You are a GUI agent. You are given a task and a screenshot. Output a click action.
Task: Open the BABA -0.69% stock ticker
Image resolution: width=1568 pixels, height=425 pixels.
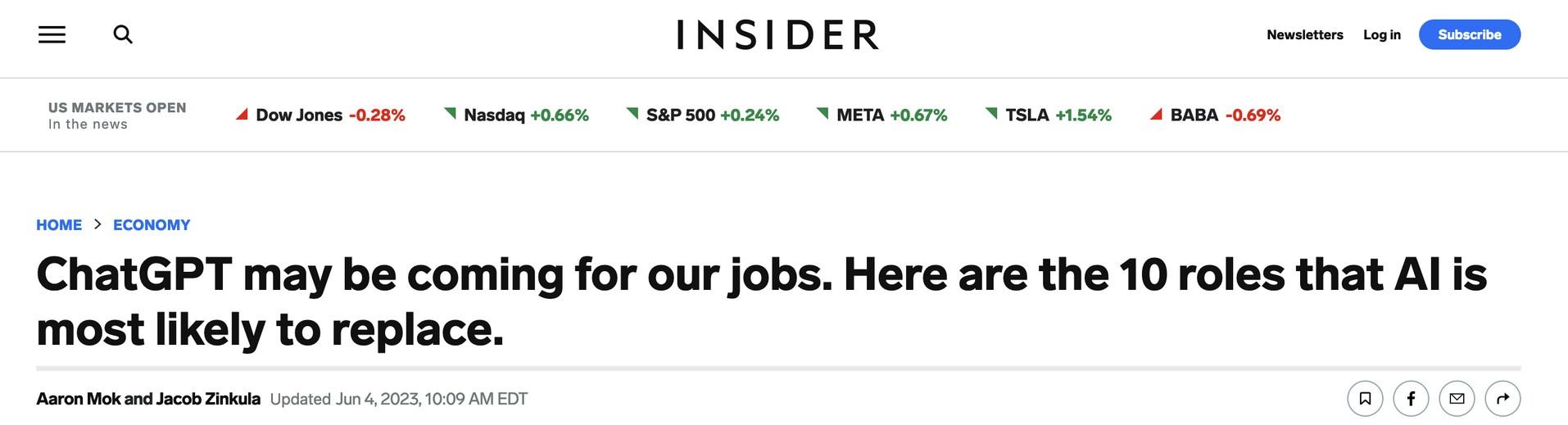point(1216,115)
